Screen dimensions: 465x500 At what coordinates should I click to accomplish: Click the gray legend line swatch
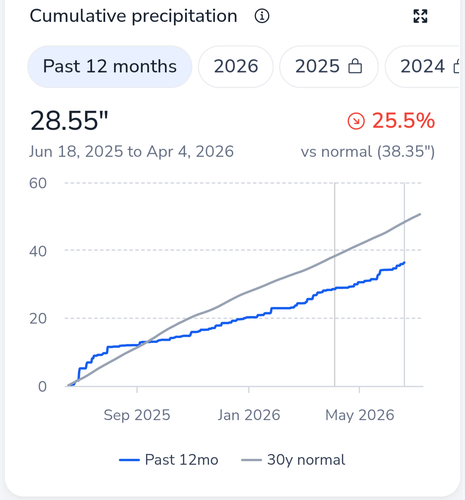(251, 460)
